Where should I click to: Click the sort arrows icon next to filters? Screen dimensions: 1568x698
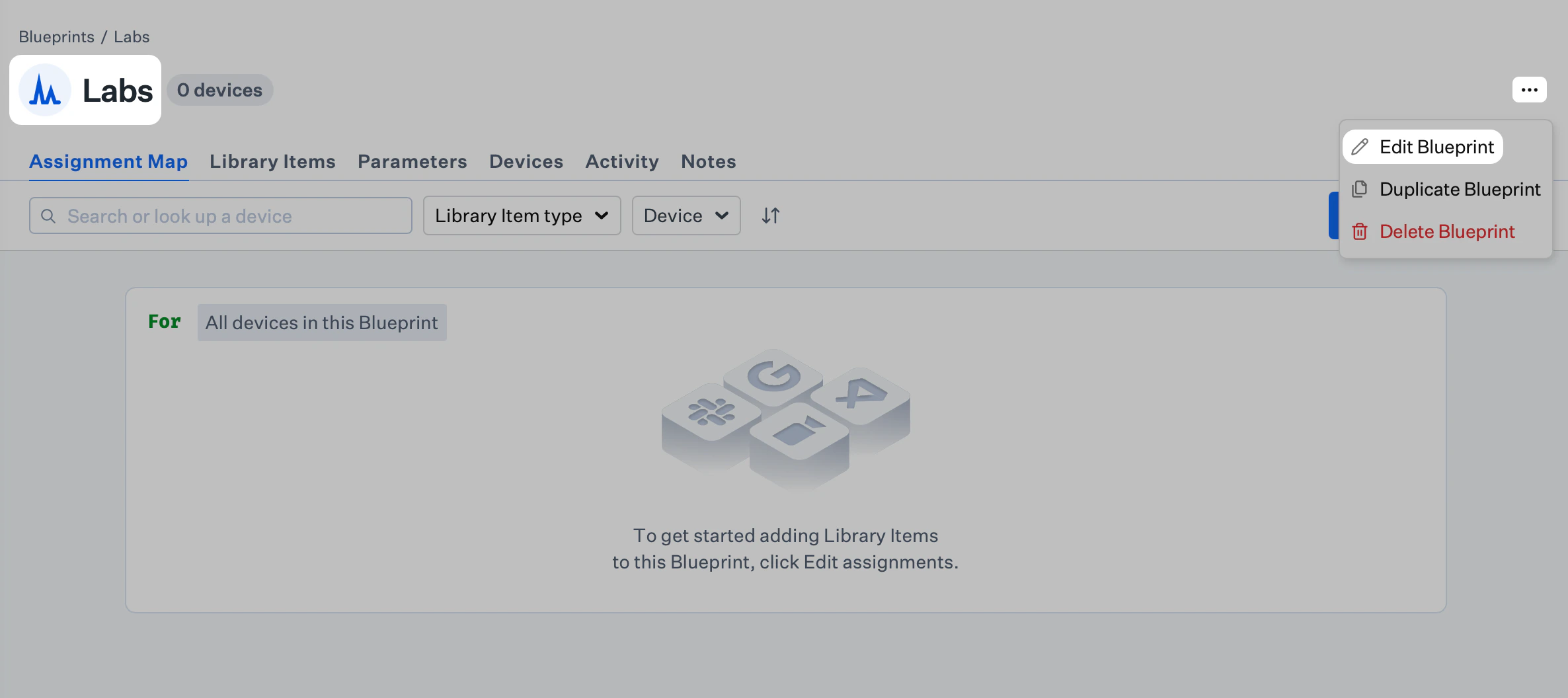(x=769, y=215)
